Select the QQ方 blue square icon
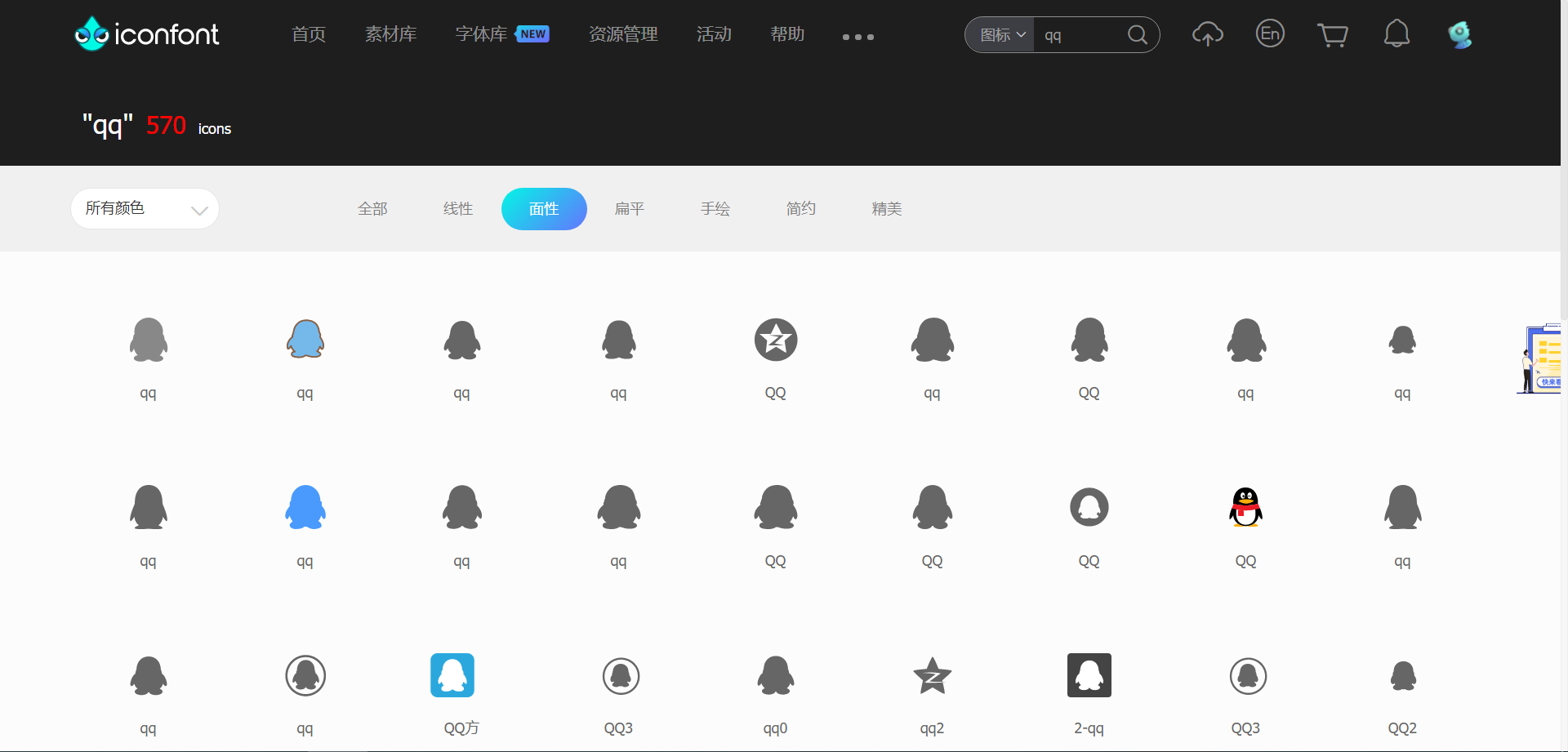 [x=452, y=675]
